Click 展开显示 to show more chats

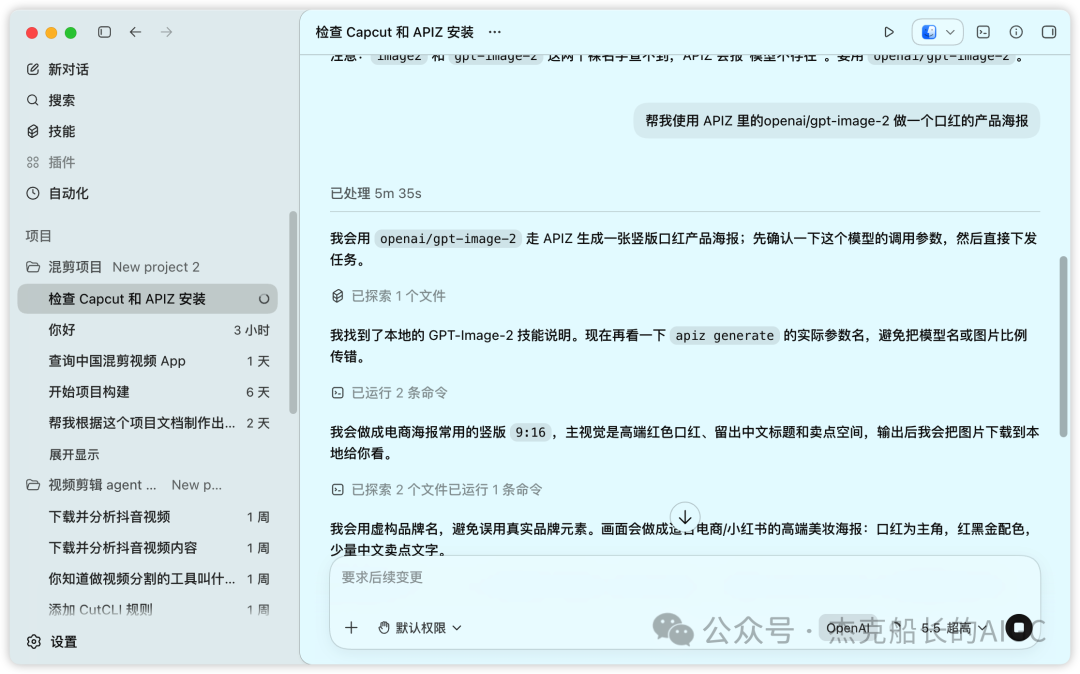[x=74, y=454]
